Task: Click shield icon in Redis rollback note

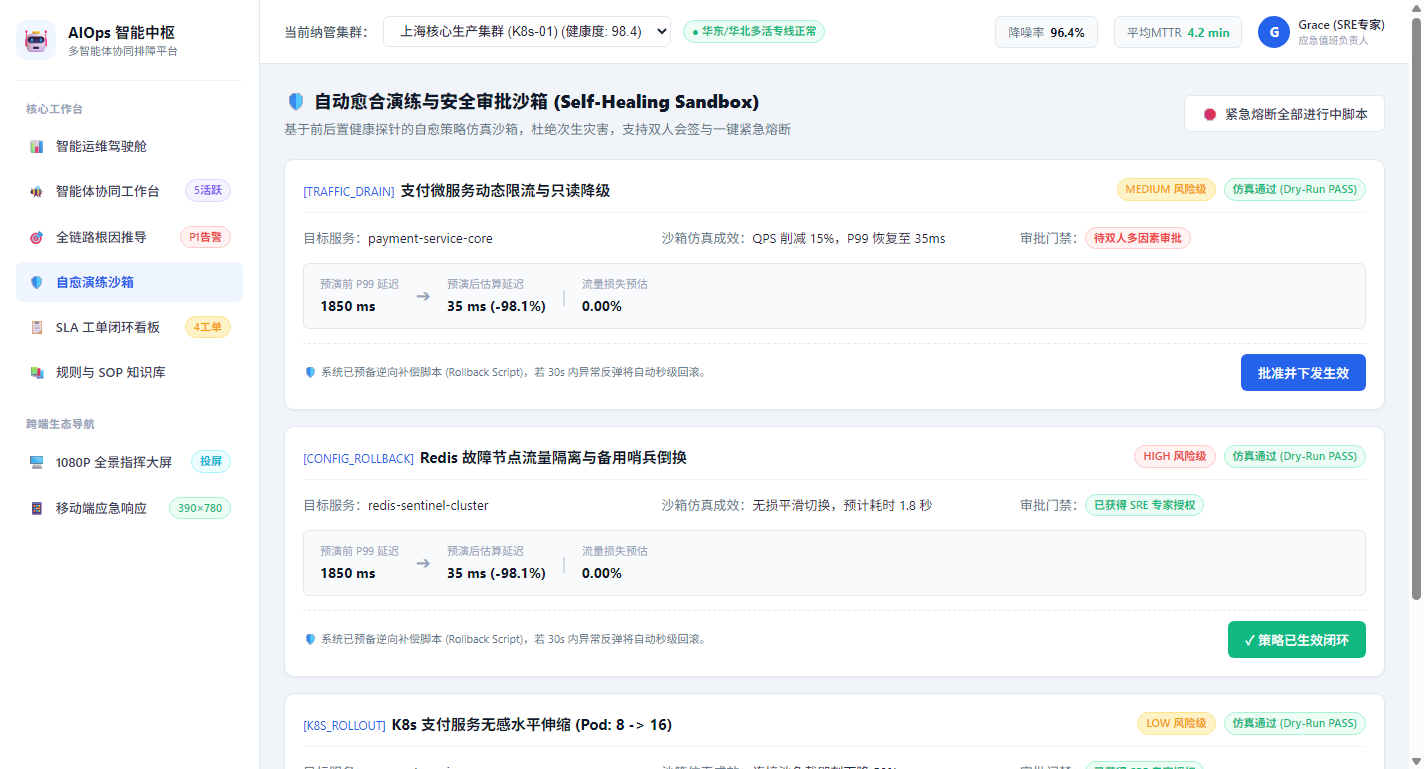Action: [310, 639]
